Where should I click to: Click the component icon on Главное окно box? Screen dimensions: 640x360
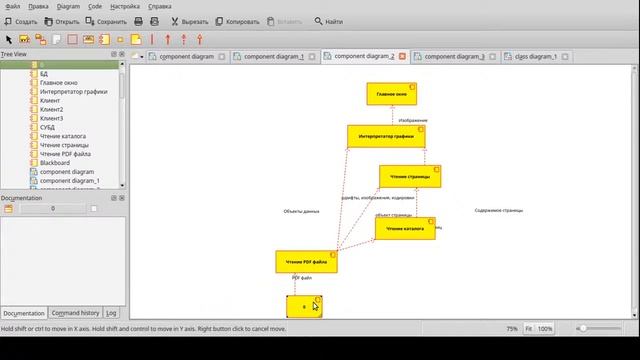tap(412, 87)
